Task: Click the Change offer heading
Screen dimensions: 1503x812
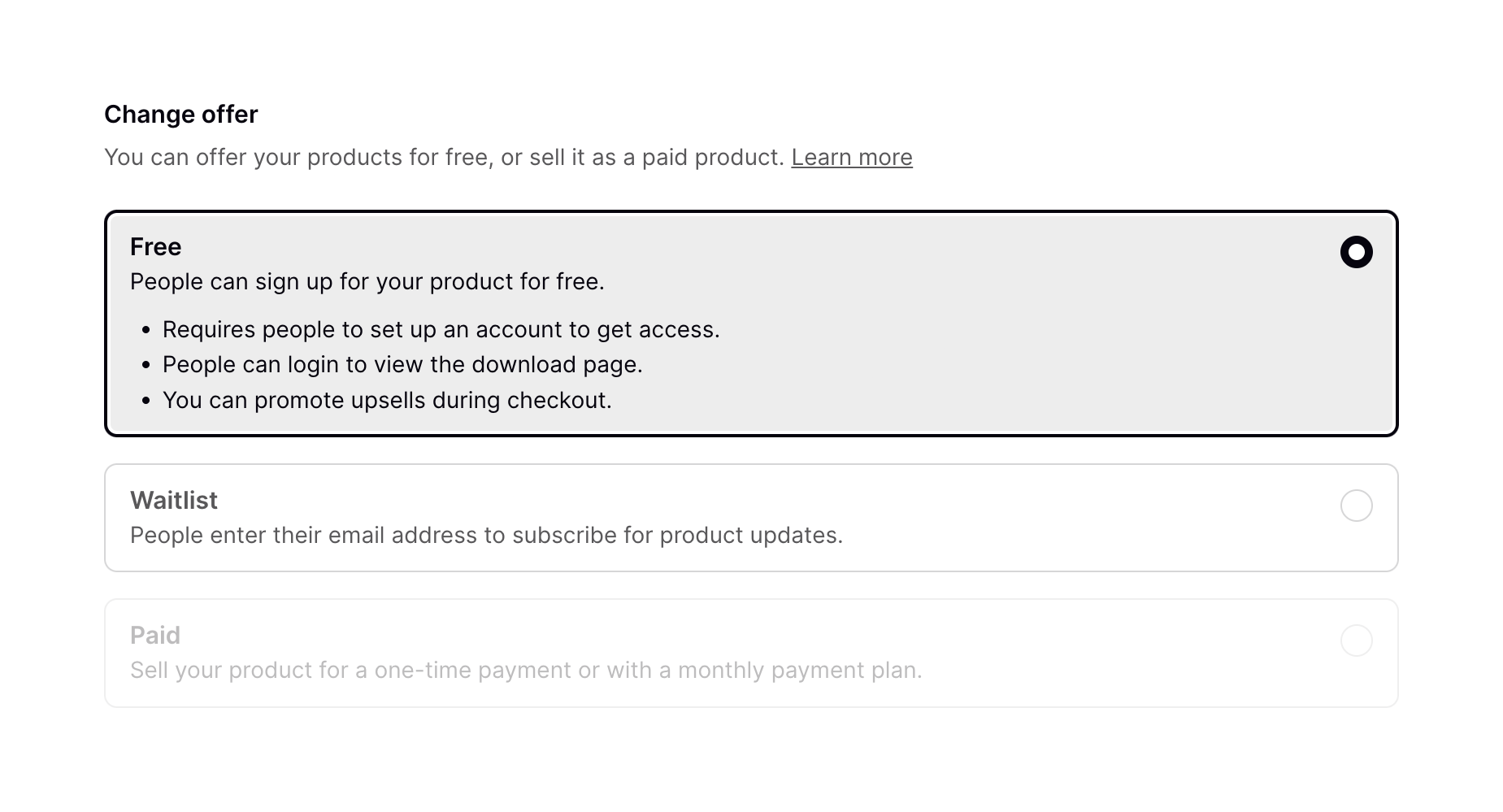Action: pyautogui.click(x=180, y=114)
